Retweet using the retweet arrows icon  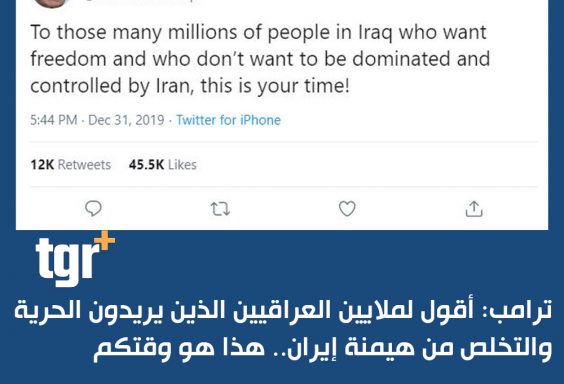220,209
